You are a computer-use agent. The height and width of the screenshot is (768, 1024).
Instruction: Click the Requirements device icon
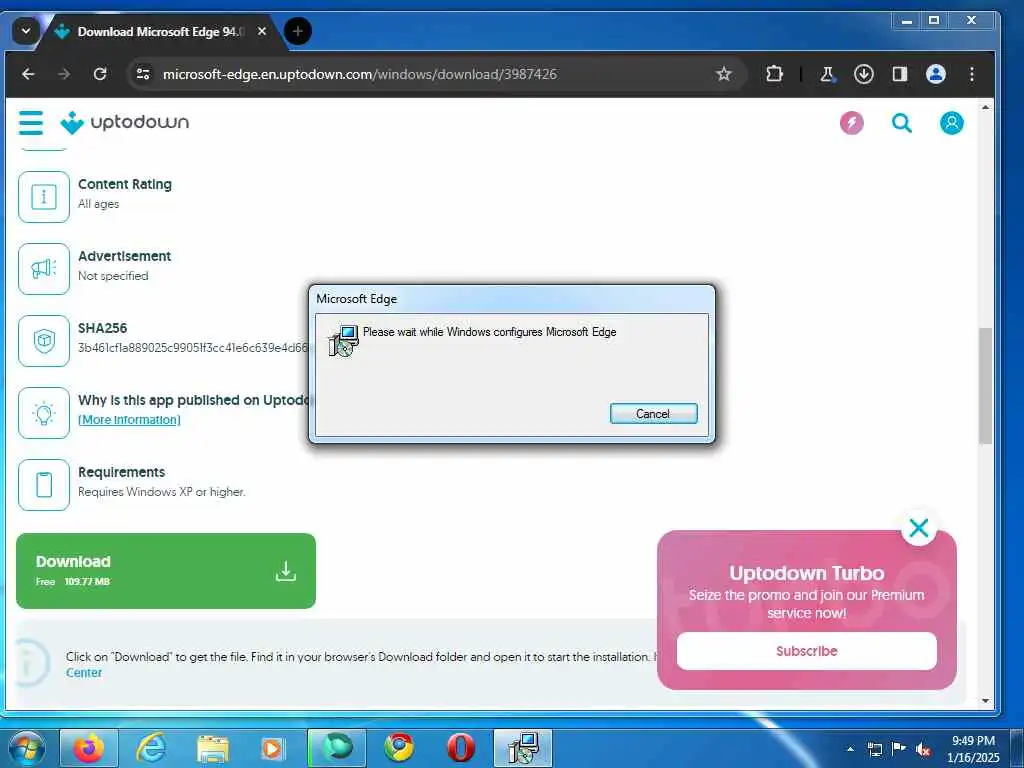pyautogui.click(x=44, y=485)
